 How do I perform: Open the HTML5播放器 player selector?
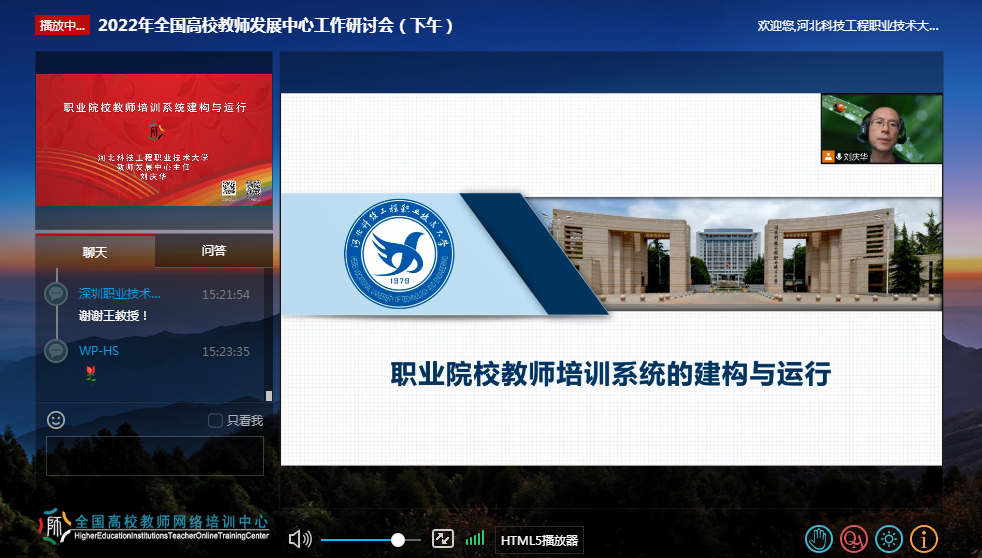(539, 540)
